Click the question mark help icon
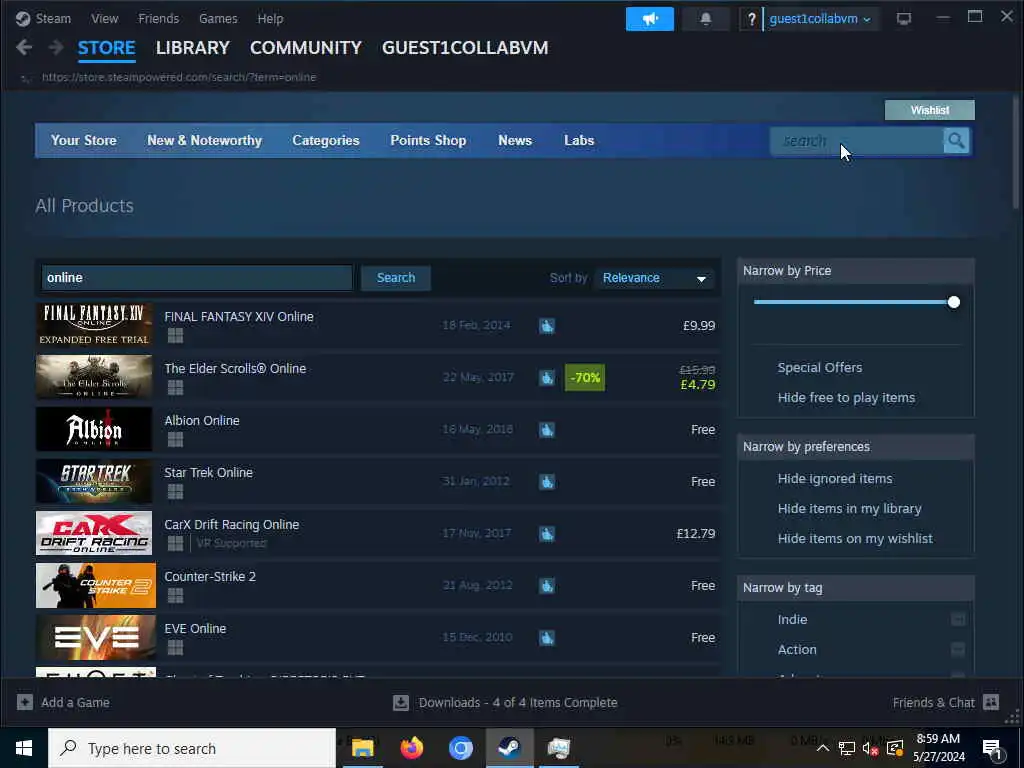The width and height of the screenshot is (1024, 768). pyautogui.click(x=751, y=19)
